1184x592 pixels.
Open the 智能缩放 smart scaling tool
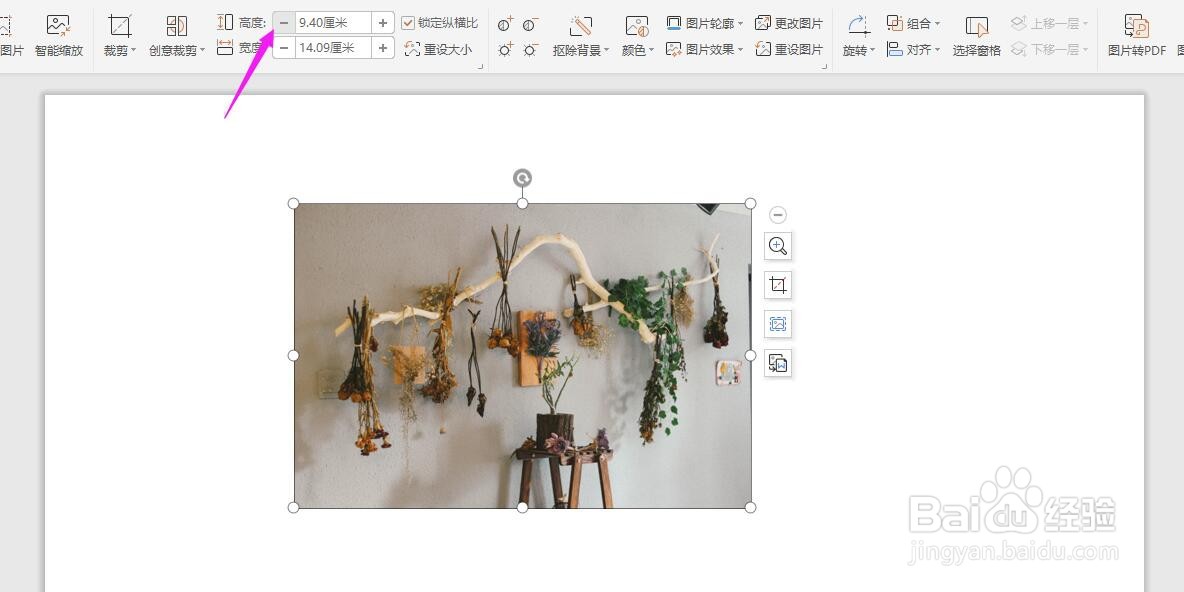click(x=59, y=36)
